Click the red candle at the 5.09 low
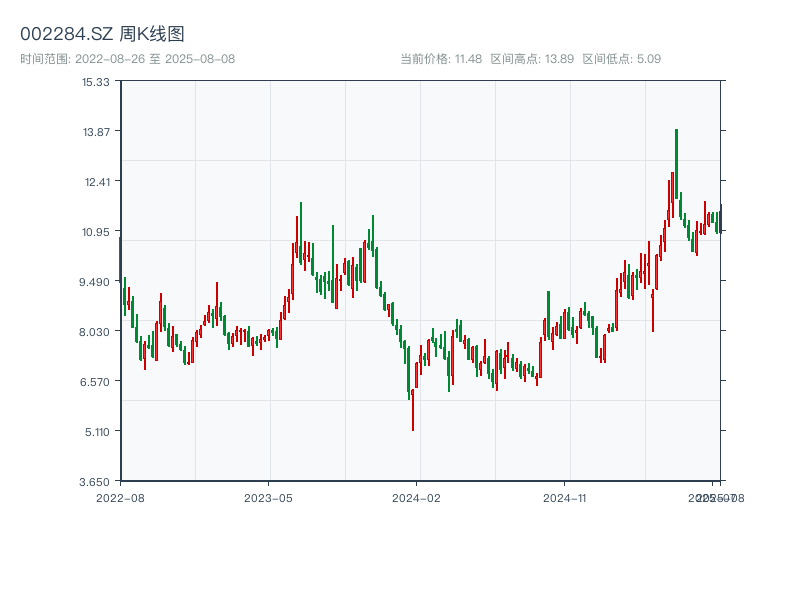Screen dimensions: 800x600 click(x=413, y=410)
